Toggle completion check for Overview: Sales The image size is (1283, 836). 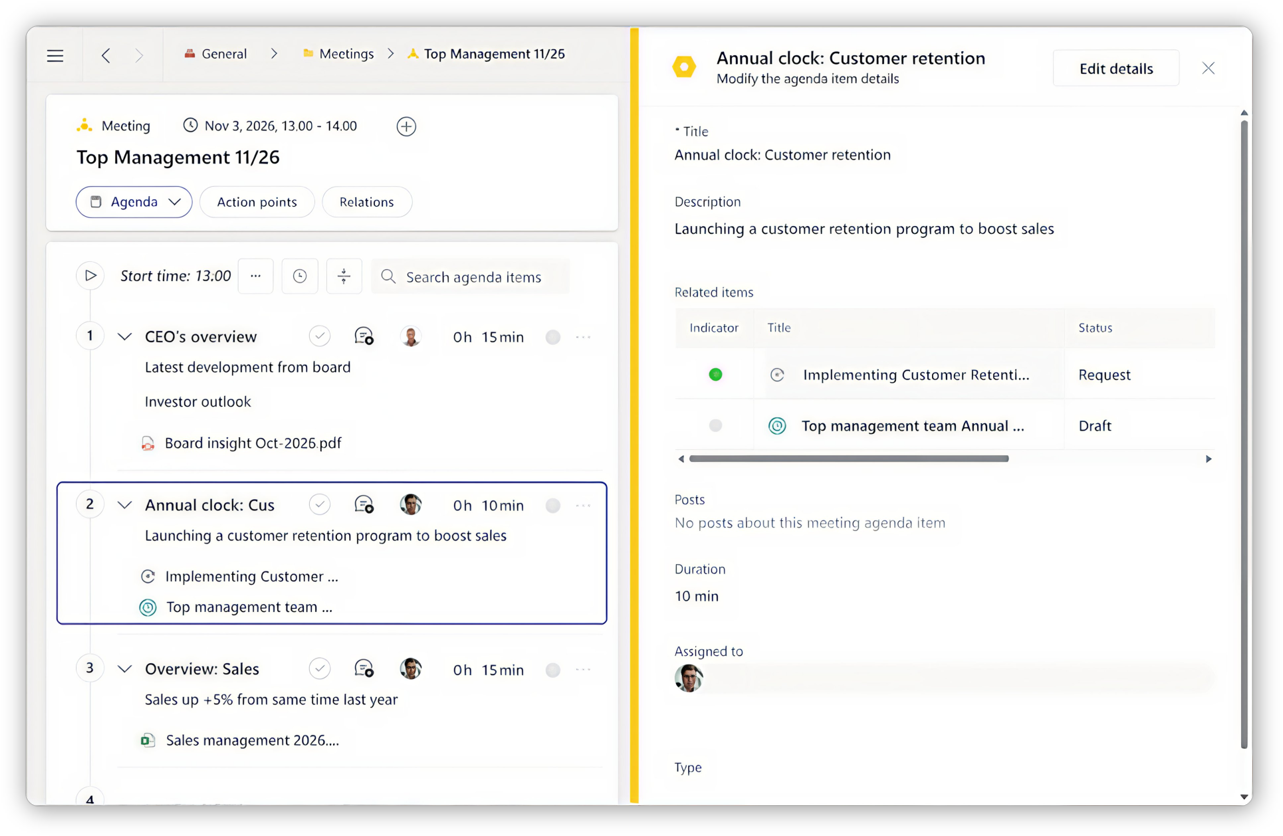point(320,669)
